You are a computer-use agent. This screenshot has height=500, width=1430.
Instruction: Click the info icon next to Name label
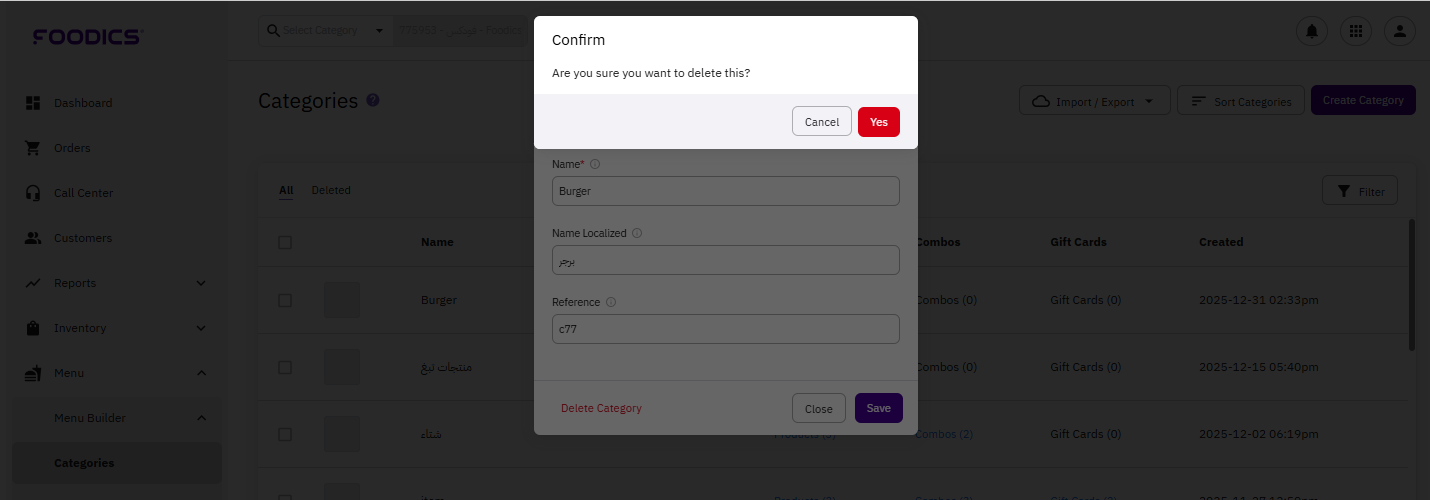(x=595, y=164)
